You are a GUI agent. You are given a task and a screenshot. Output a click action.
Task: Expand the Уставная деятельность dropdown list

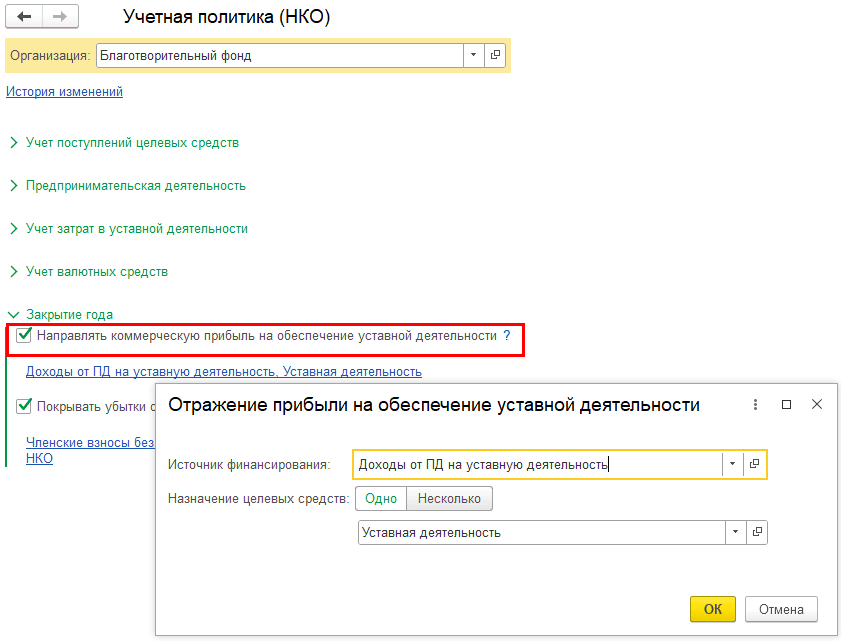(737, 532)
